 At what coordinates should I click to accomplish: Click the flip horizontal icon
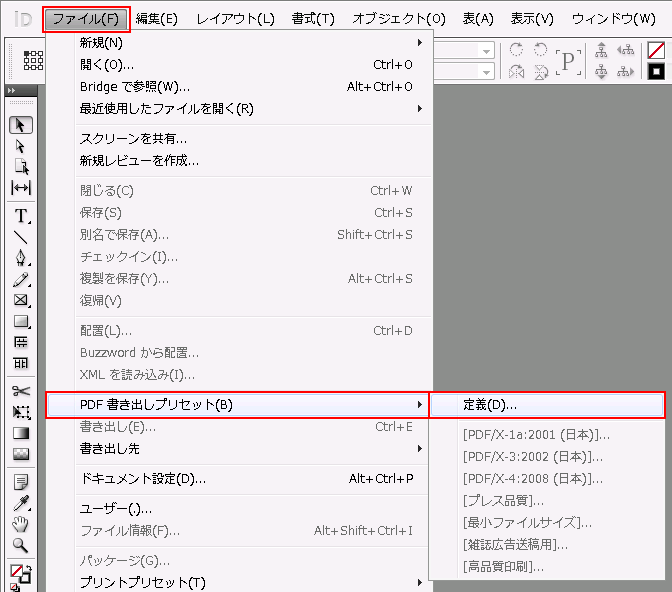pos(516,72)
